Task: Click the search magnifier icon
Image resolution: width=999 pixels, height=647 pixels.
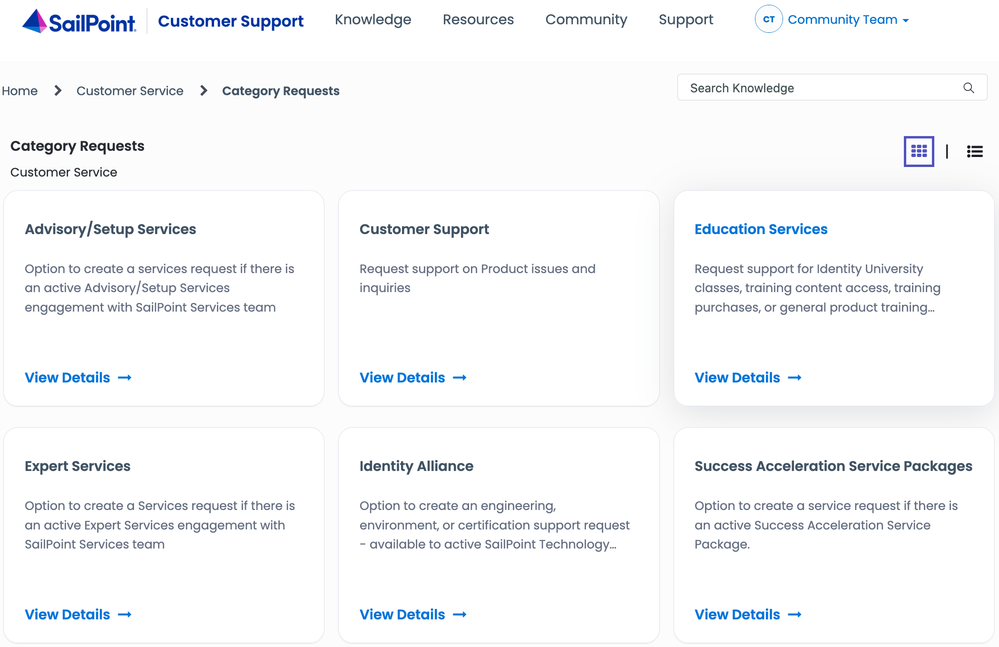Action: [x=968, y=88]
